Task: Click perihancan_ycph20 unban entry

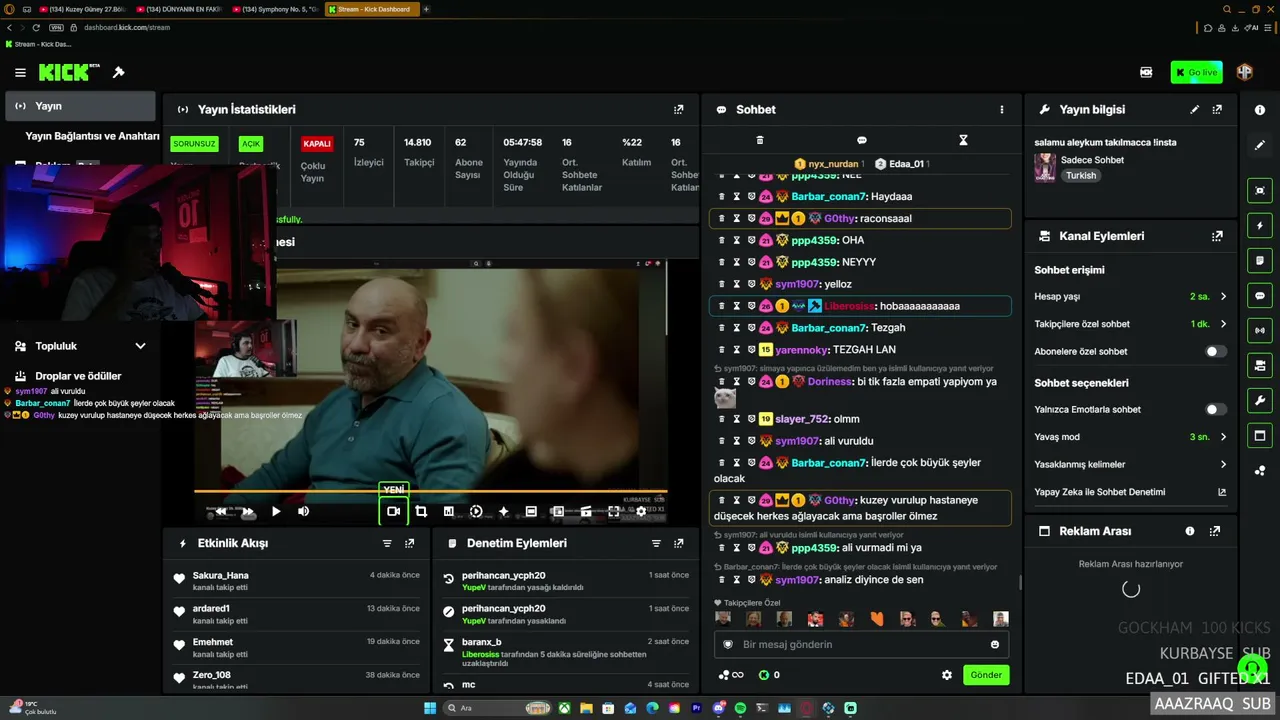Action: tap(567, 581)
